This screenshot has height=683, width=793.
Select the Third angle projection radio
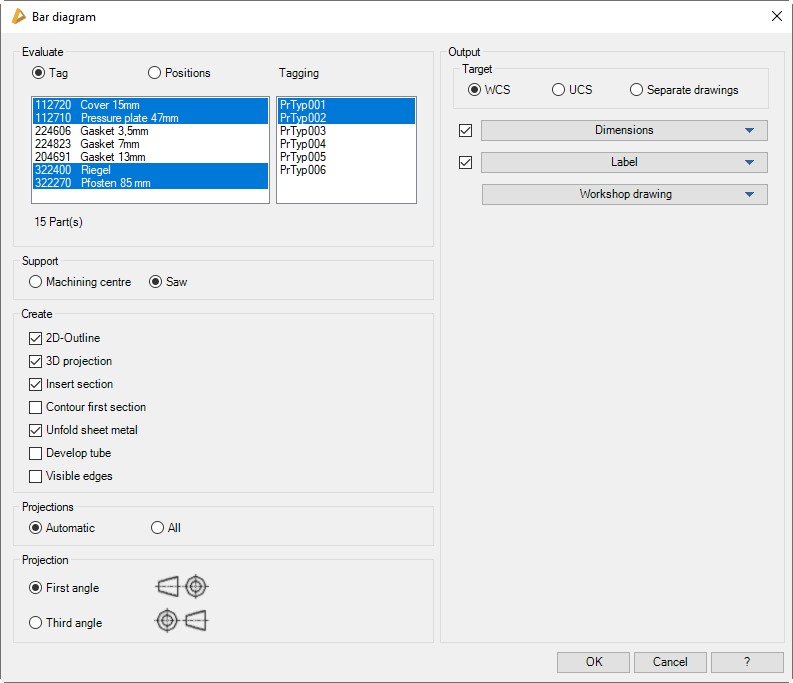(36, 623)
